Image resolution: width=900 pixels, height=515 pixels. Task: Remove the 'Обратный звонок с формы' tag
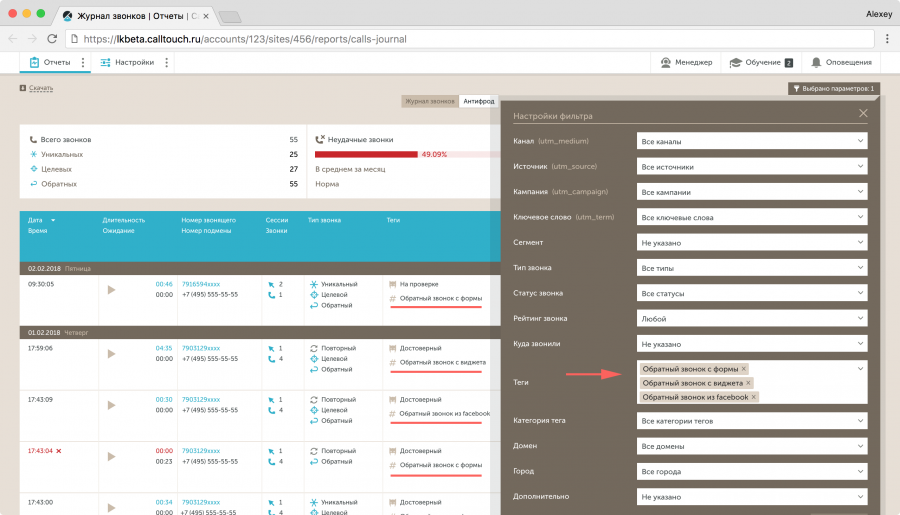click(x=744, y=369)
